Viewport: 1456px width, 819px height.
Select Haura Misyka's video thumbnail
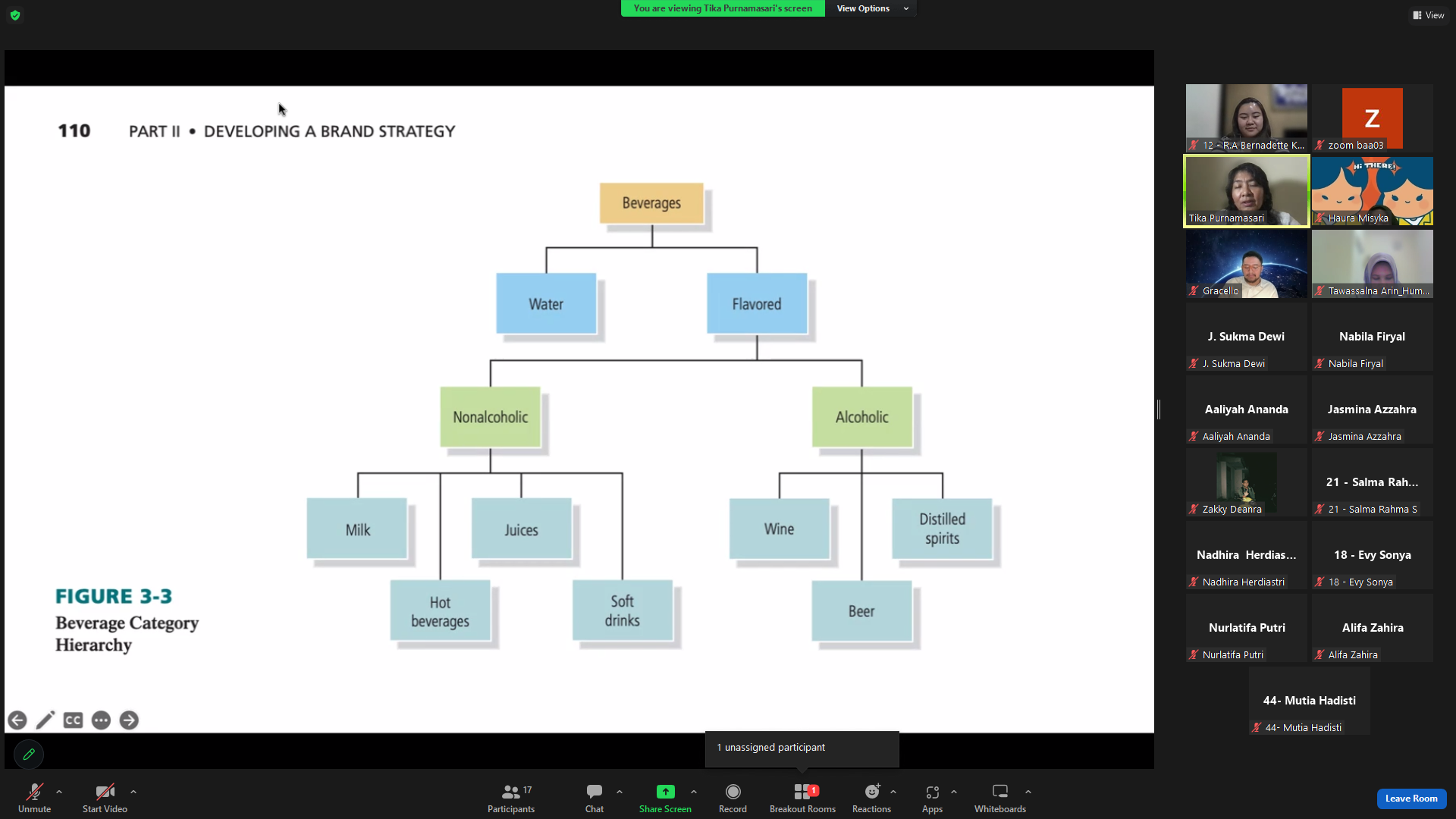coord(1372,191)
